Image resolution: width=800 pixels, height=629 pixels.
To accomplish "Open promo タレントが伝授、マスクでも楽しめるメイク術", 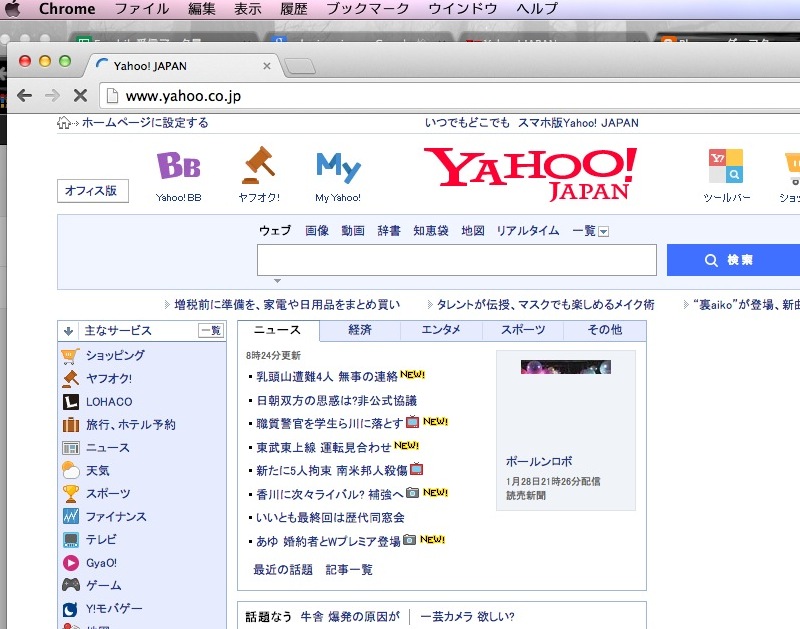I will (x=545, y=305).
